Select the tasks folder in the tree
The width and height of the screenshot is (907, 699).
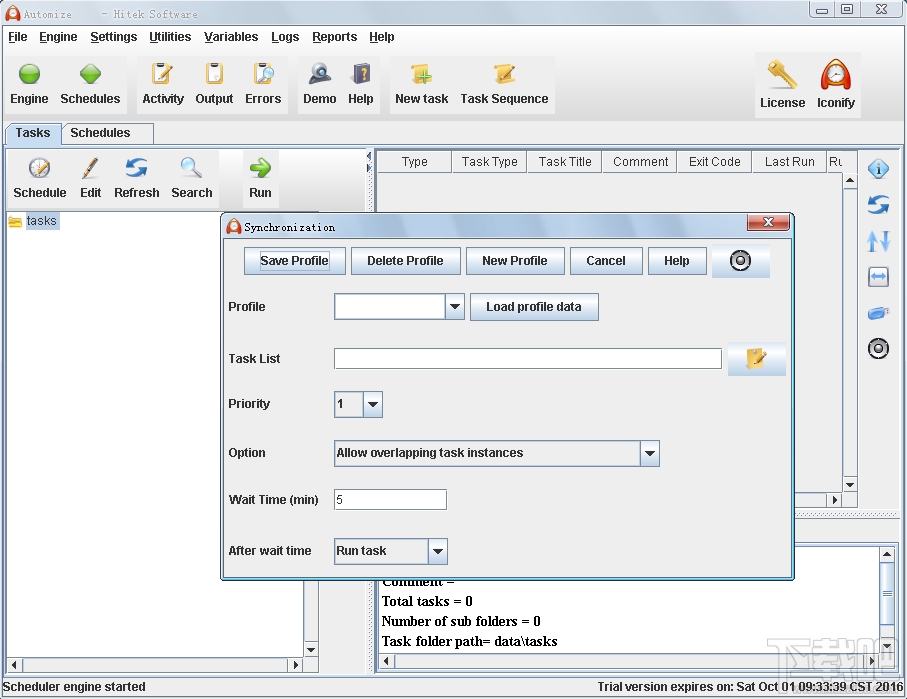pyautogui.click(x=40, y=221)
